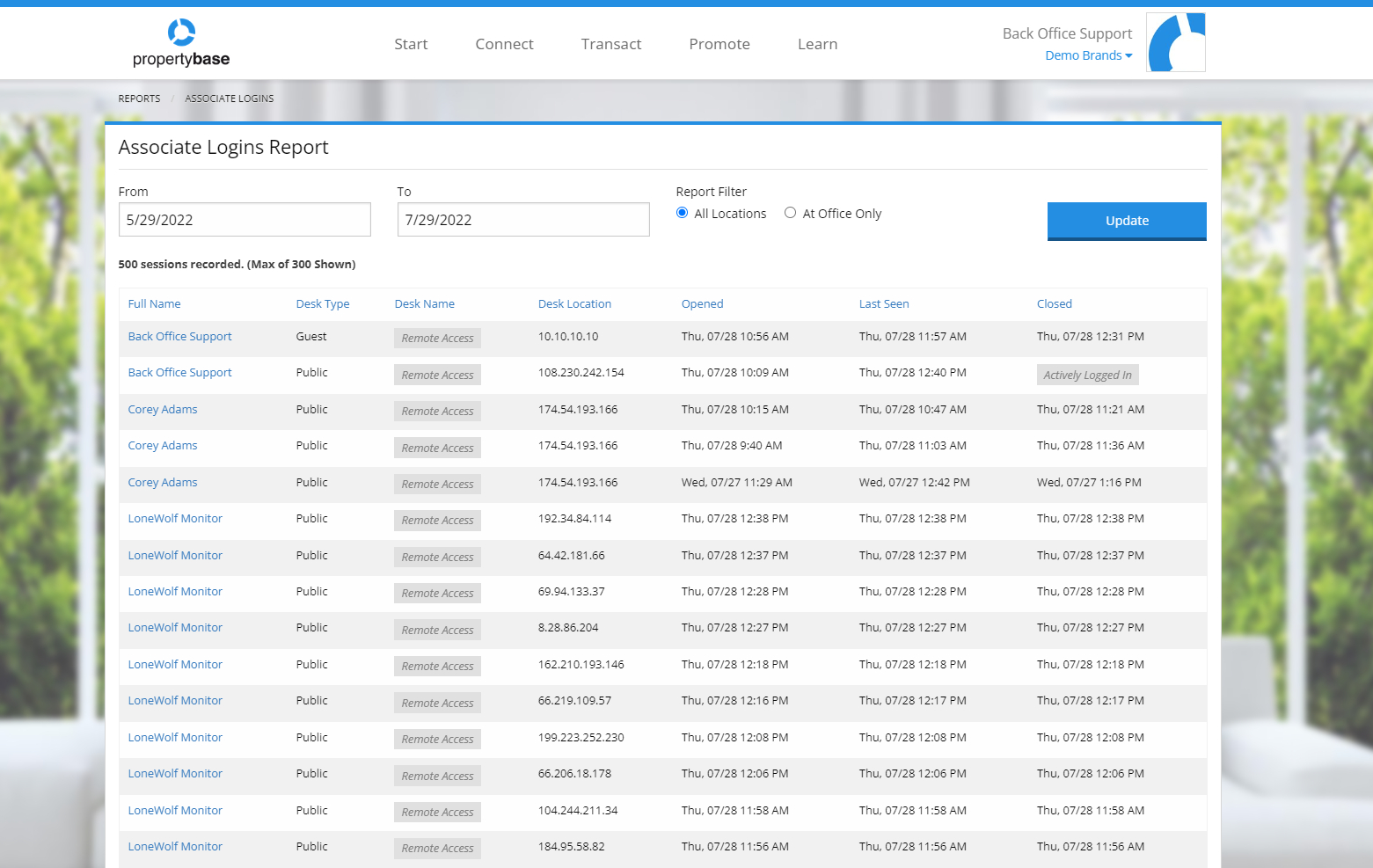The image size is (1373, 868).
Task: Open the Demo Brands dropdown
Action: pyautogui.click(x=1088, y=55)
